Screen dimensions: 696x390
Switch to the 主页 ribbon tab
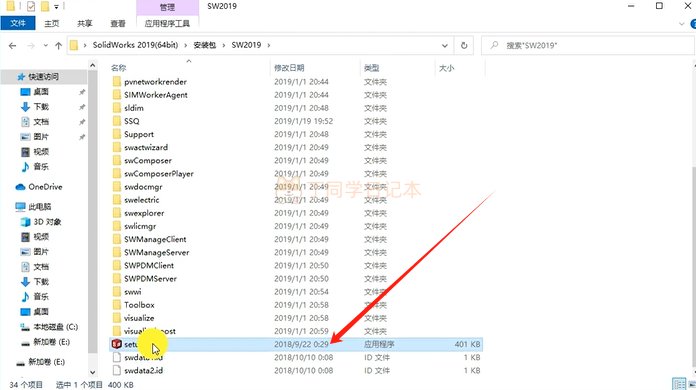(x=51, y=24)
